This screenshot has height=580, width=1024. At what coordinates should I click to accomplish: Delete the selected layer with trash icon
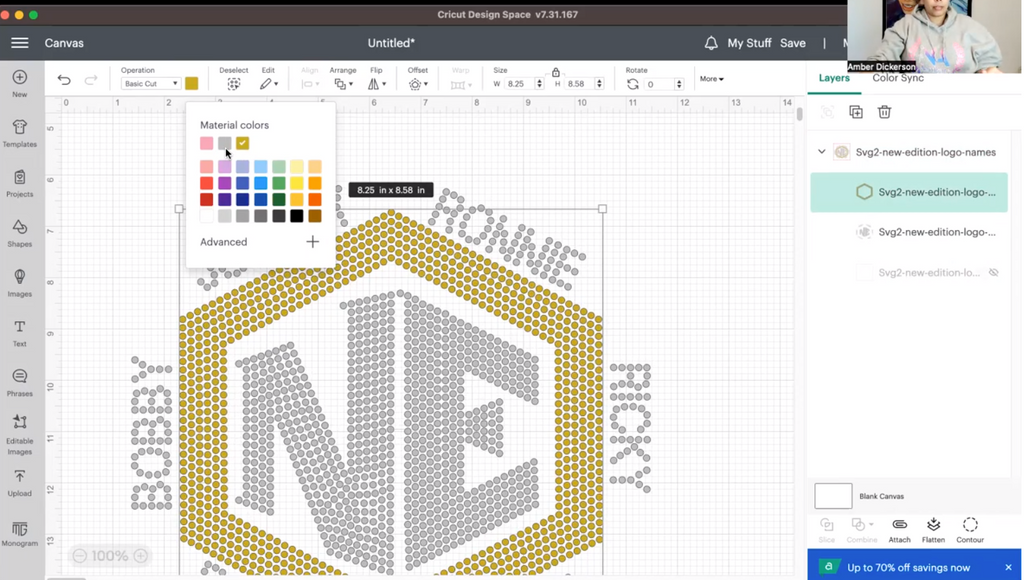884,112
